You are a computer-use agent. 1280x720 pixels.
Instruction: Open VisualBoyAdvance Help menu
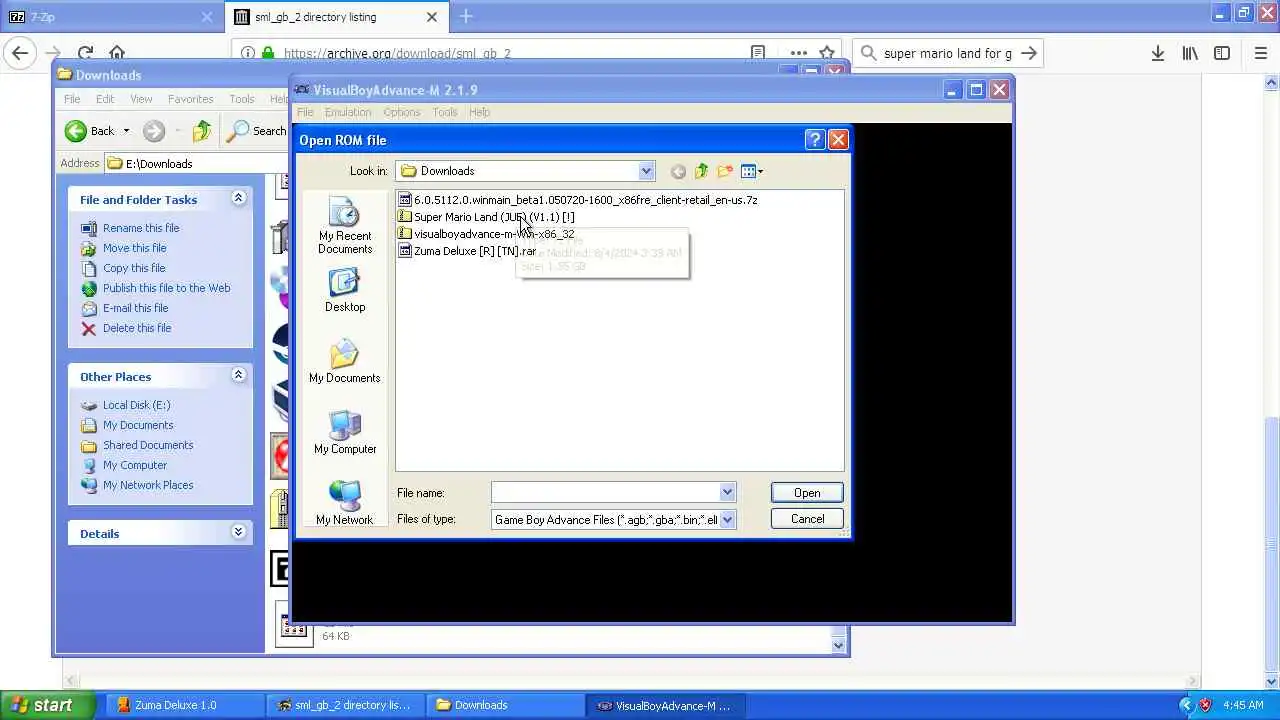(480, 112)
